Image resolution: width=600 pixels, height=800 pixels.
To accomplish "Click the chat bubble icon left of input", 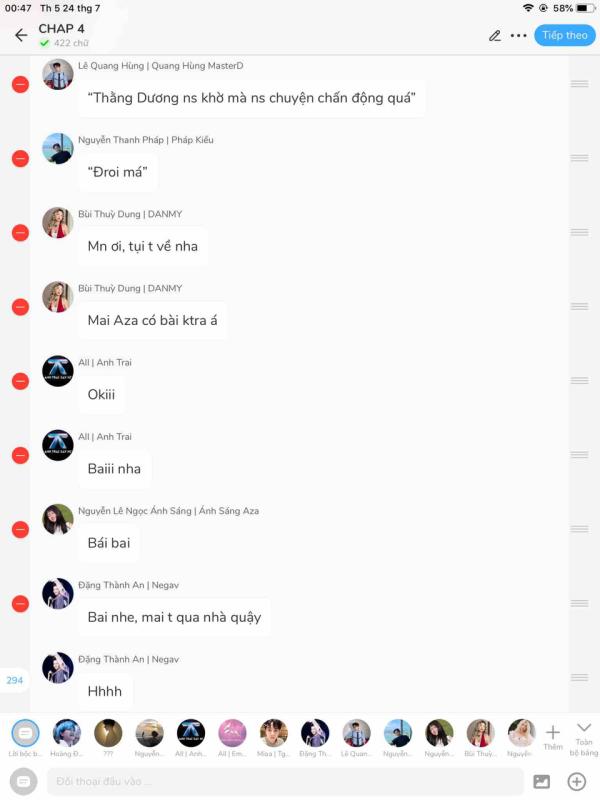I will [24, 781].
